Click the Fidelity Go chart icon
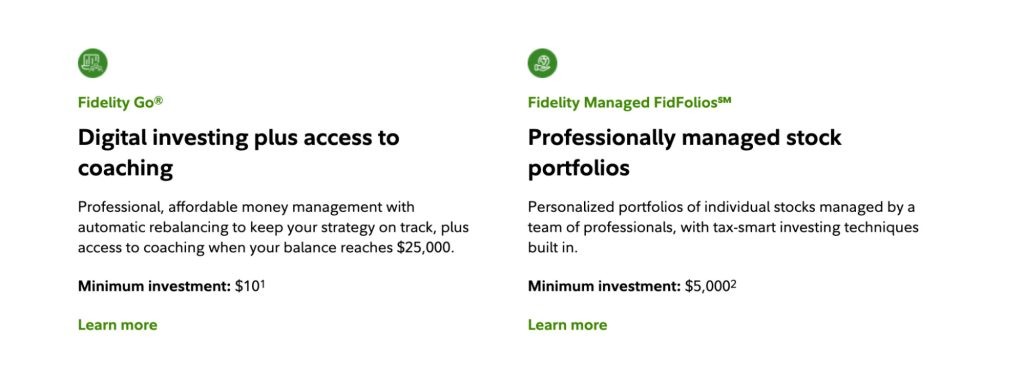The width and height of the screenshot is (1024, 388). [x=93, y=63]
